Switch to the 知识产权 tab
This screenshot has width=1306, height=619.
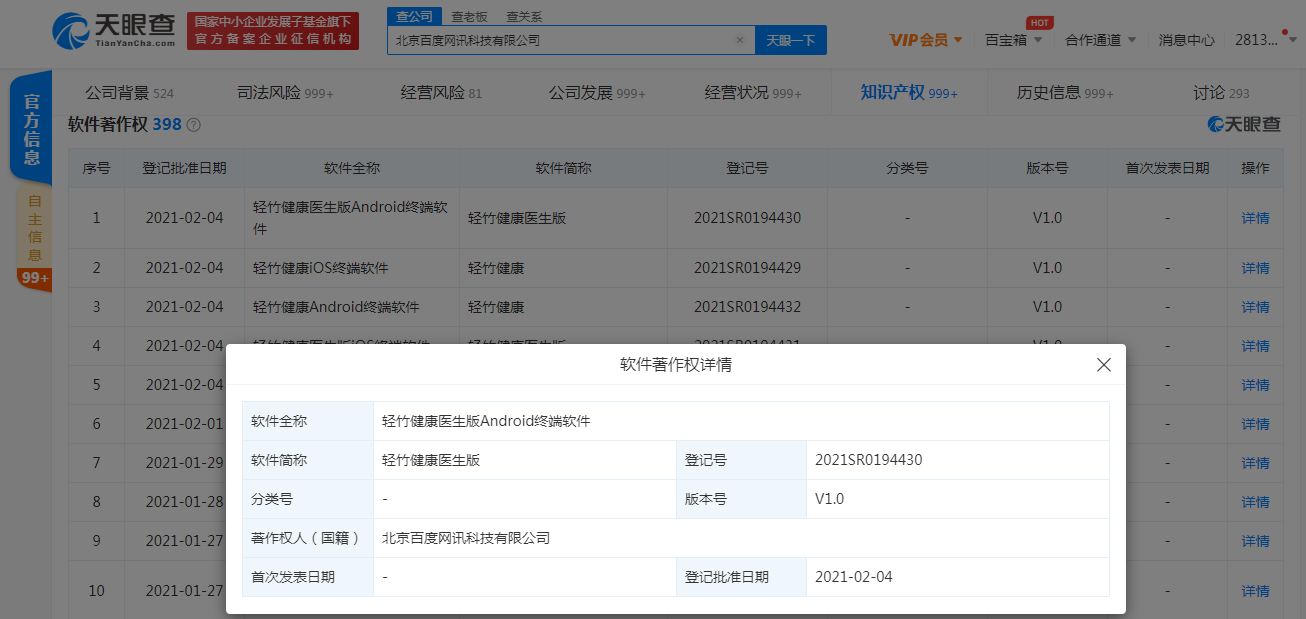[909, 93]
